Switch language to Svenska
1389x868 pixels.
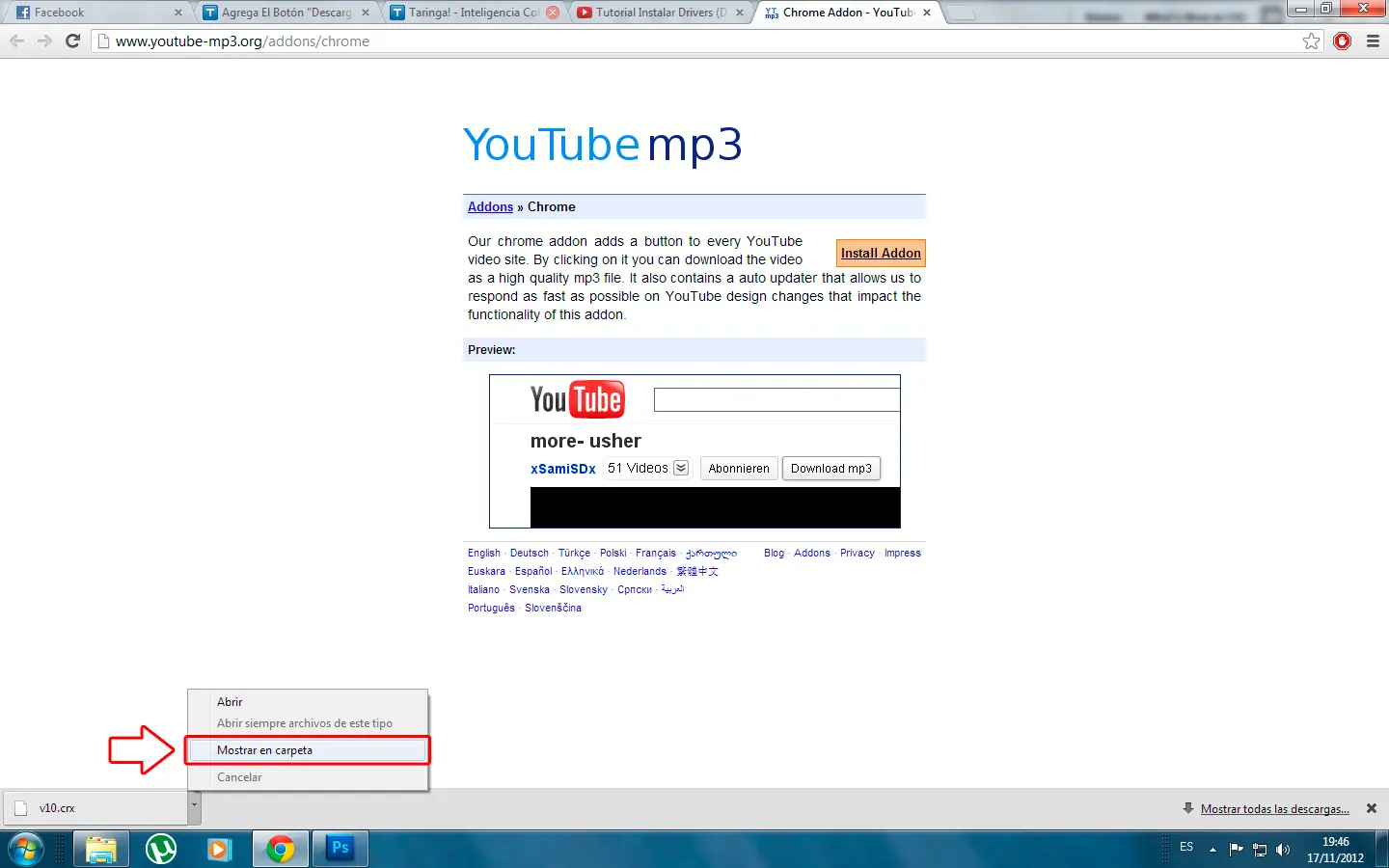coord(530,590)
